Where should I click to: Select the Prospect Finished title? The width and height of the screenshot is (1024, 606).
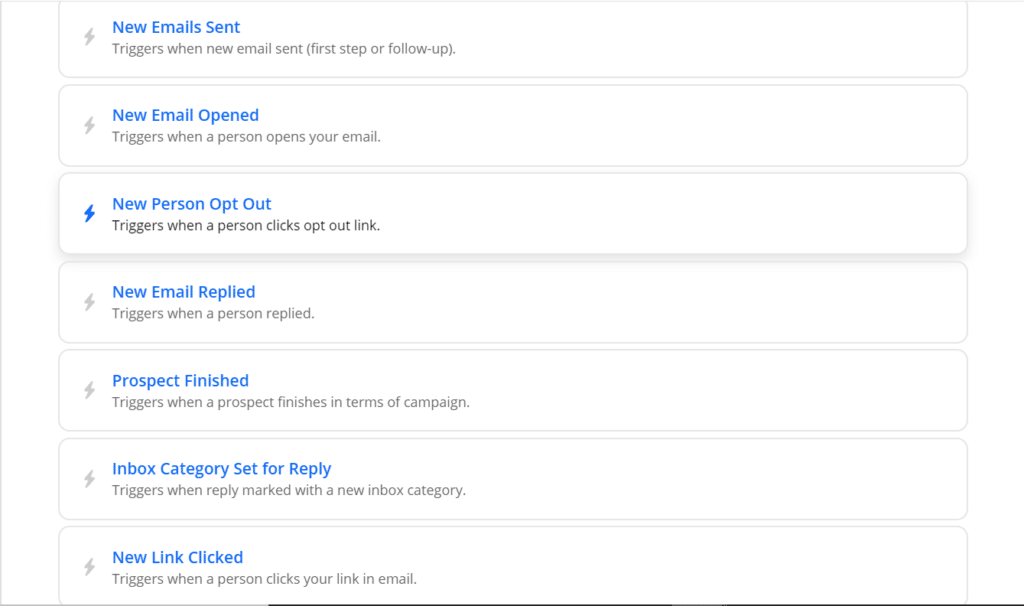coord(180,381)
